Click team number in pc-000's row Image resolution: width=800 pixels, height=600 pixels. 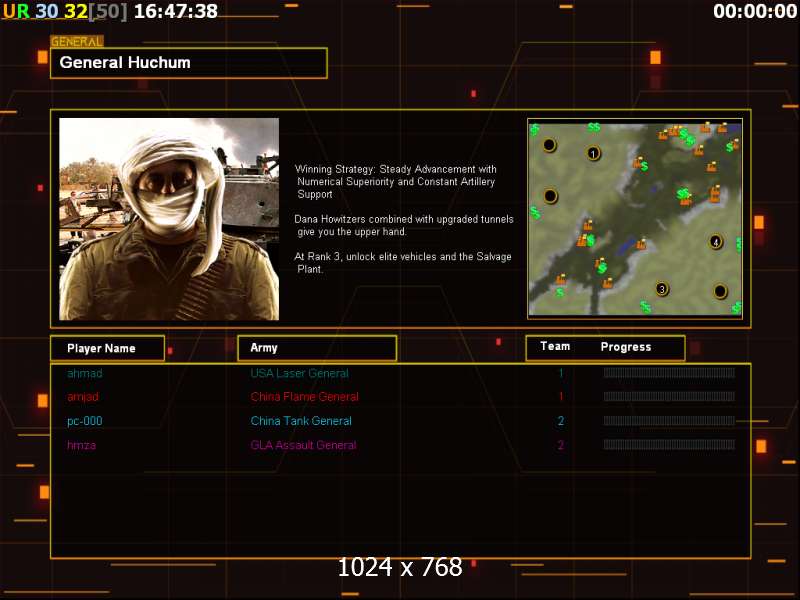561,421
